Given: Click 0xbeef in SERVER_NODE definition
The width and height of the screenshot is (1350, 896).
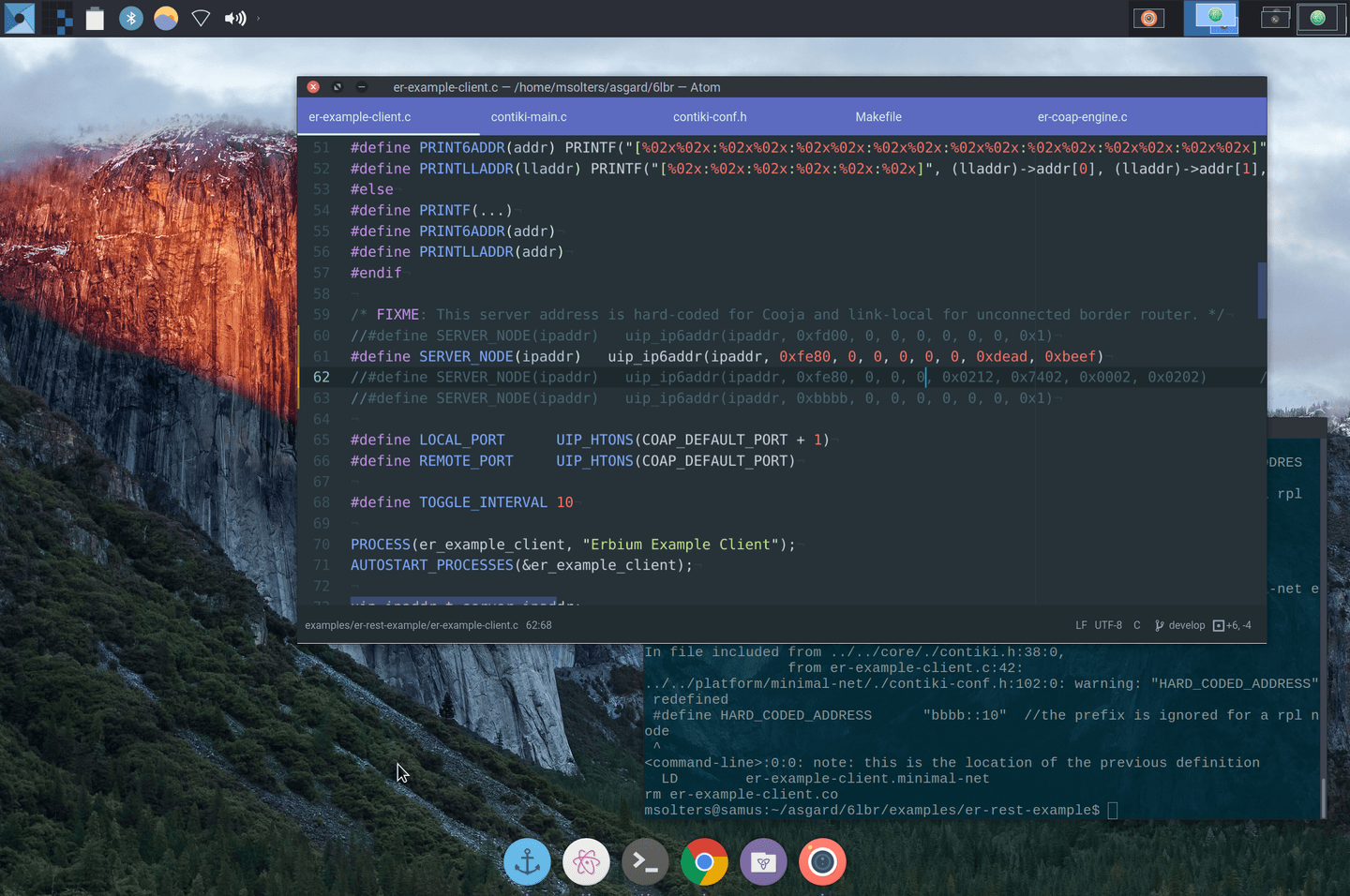Looking at the screenshot, I should [x=1071, y=356].
